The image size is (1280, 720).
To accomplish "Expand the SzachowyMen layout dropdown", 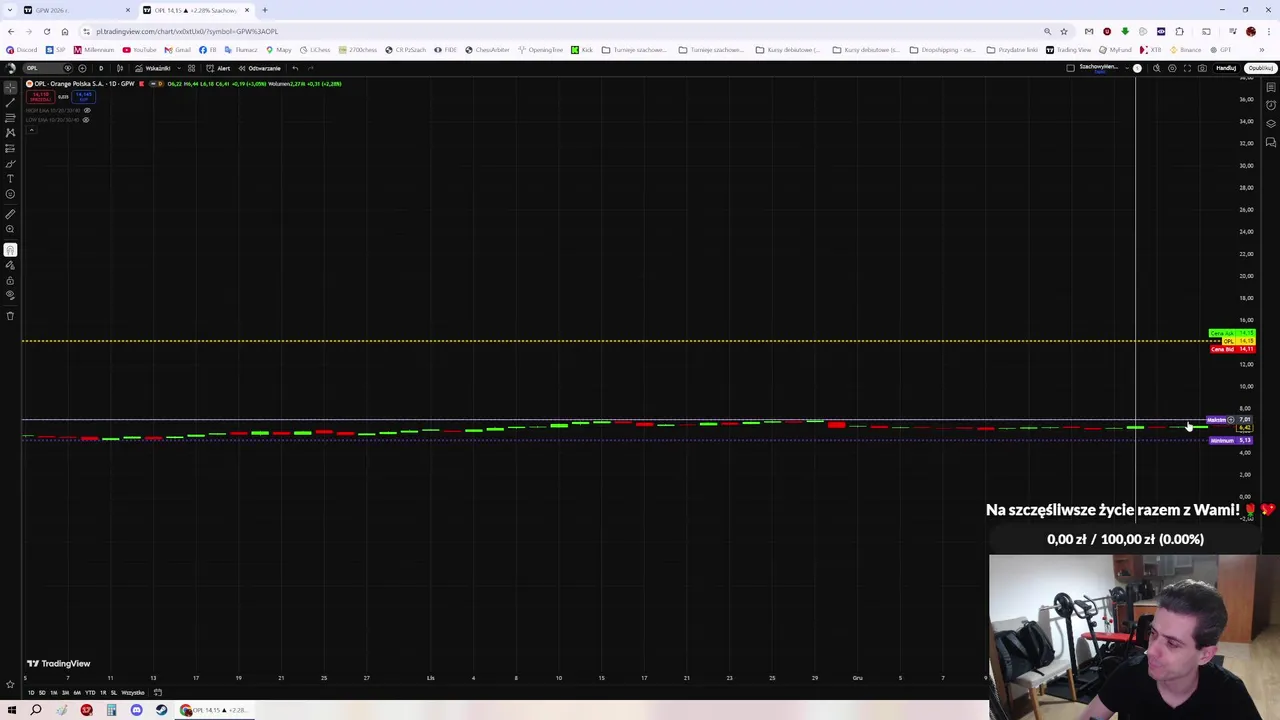I will (1127, 68).
